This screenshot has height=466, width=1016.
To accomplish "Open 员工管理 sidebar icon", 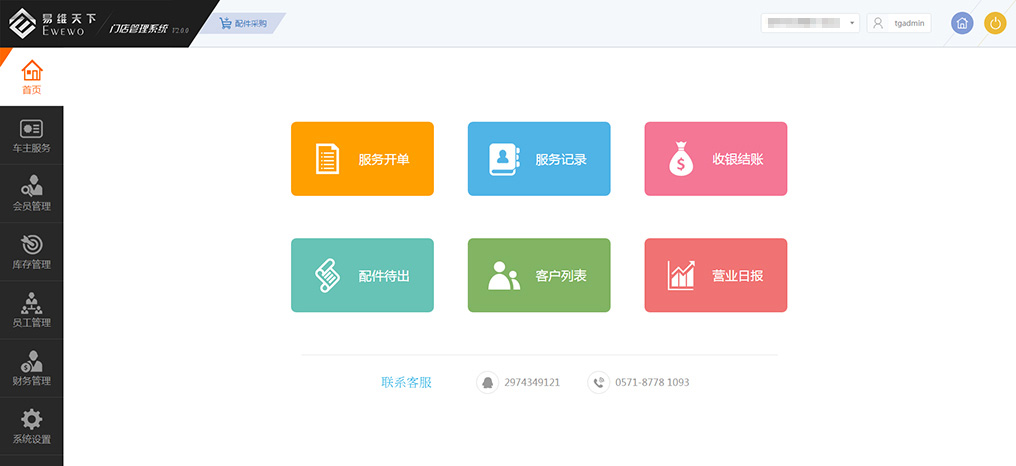I will click(31, 303).
